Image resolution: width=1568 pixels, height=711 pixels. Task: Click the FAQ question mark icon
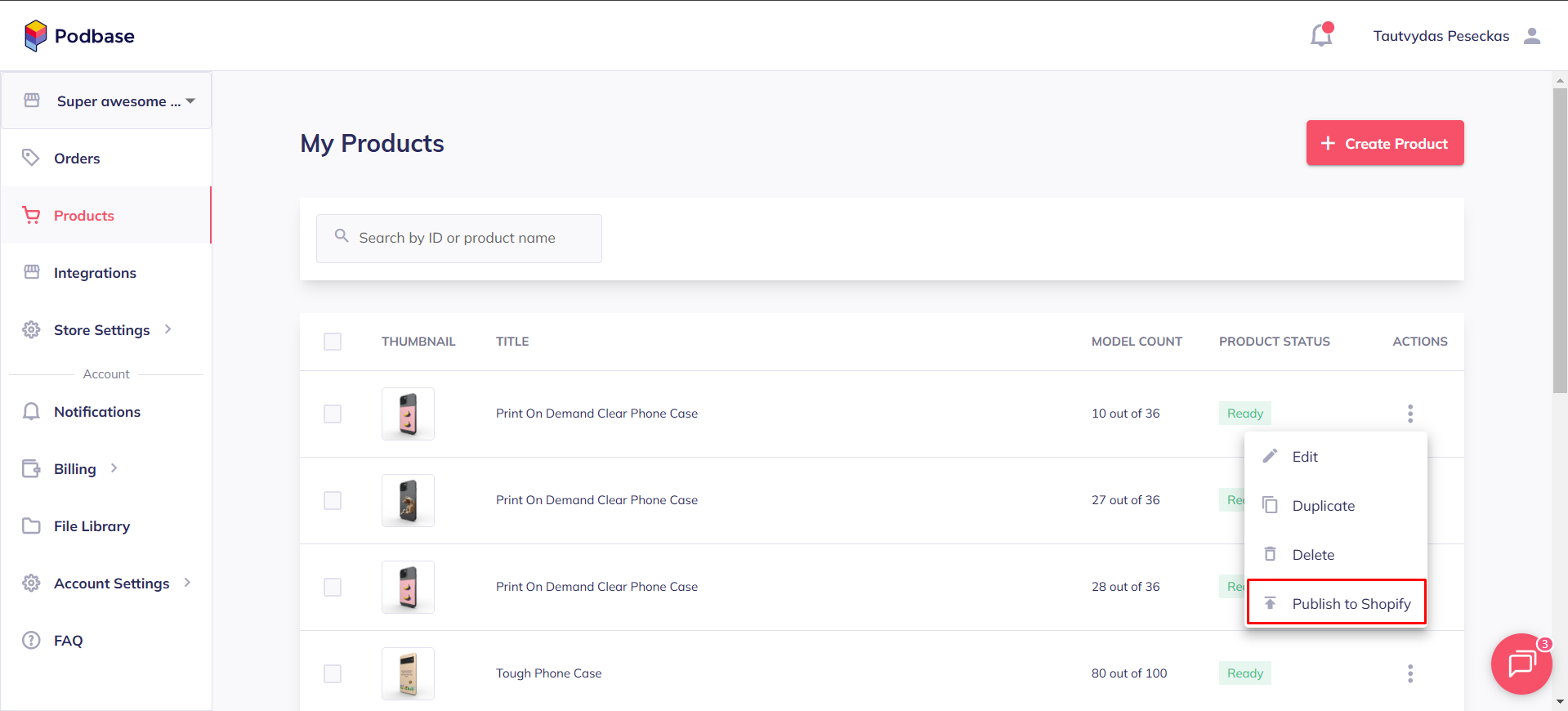tap(31, 641)
